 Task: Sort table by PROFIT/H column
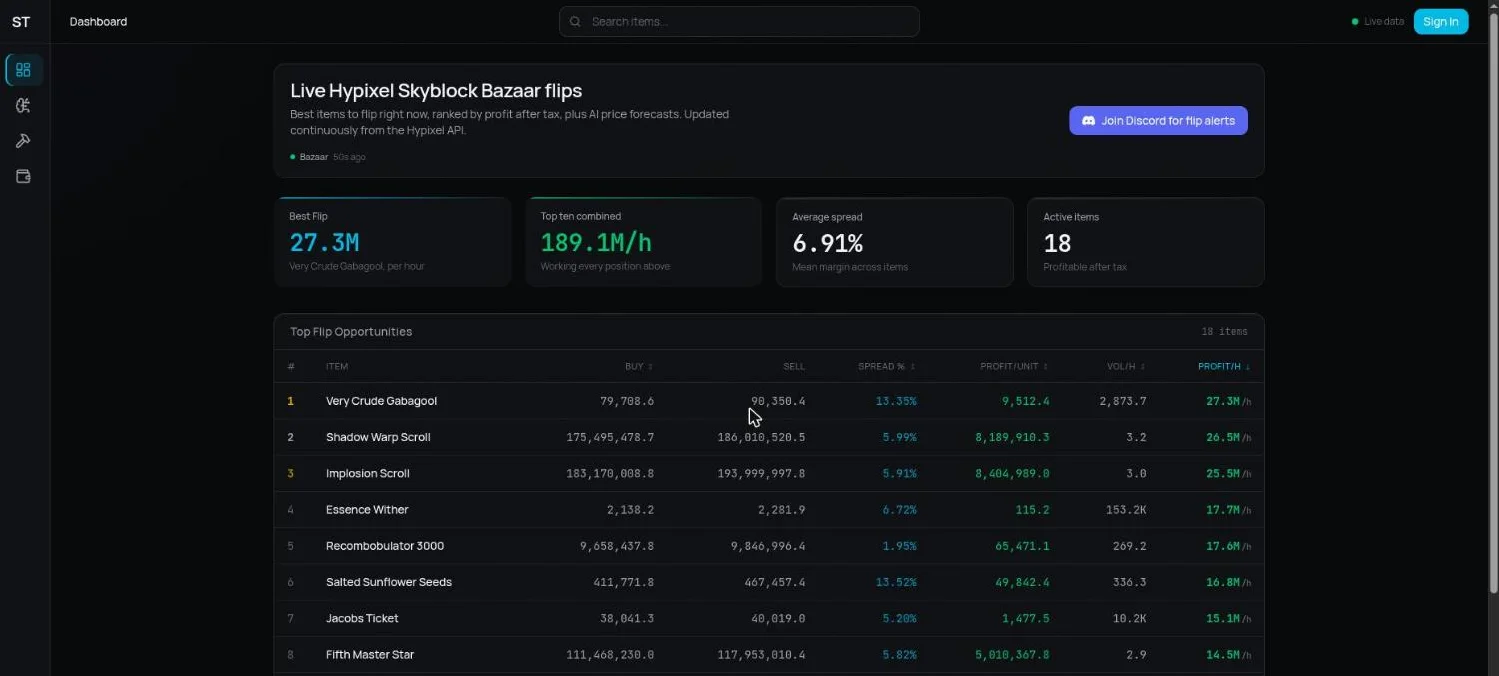tap(1224, 367)
